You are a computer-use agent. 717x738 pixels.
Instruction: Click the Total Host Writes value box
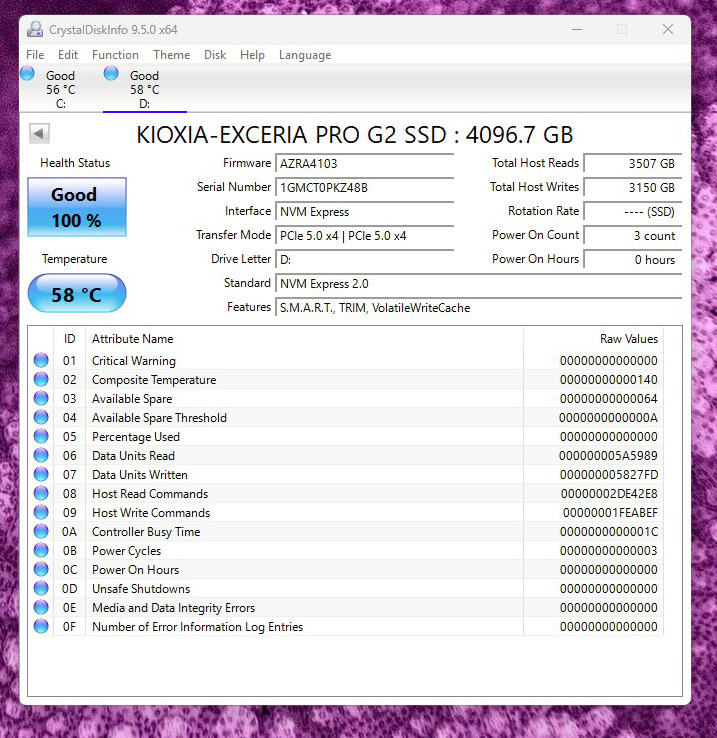pyautogui.click(x=632, y=187)
